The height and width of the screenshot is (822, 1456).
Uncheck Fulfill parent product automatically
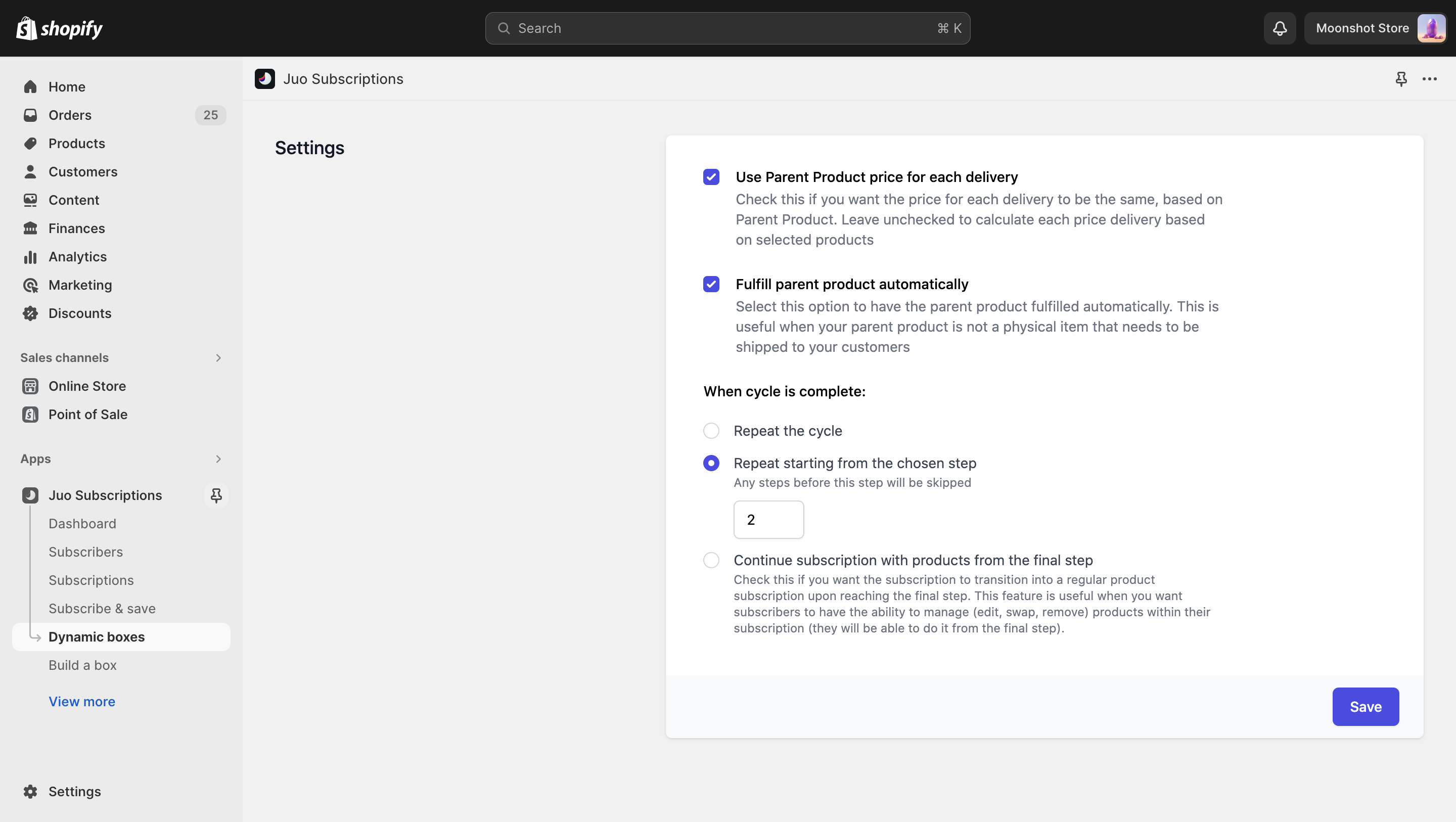pyautogui.click(x=711, y=284)
